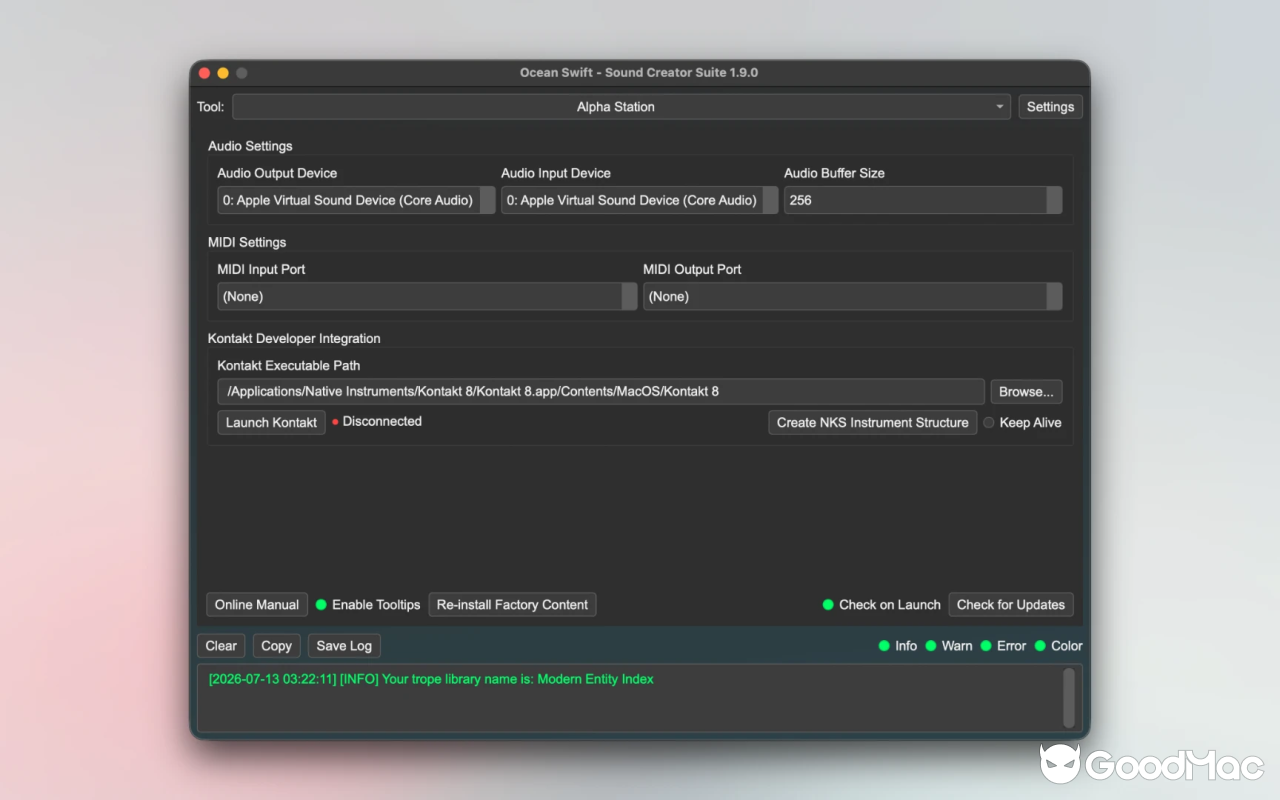Click Save Log
Image resolution: width=1280 pixels, height=800 pixels.
coord(344,645)
